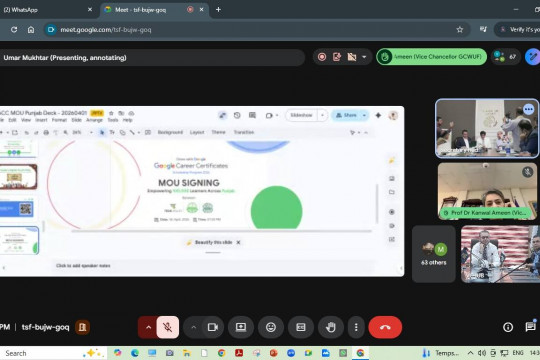The height and width of the screenshot is (360, 540).
Task: Click the Gemini sparkle icon in Slides
Action: tap(378, 115)
